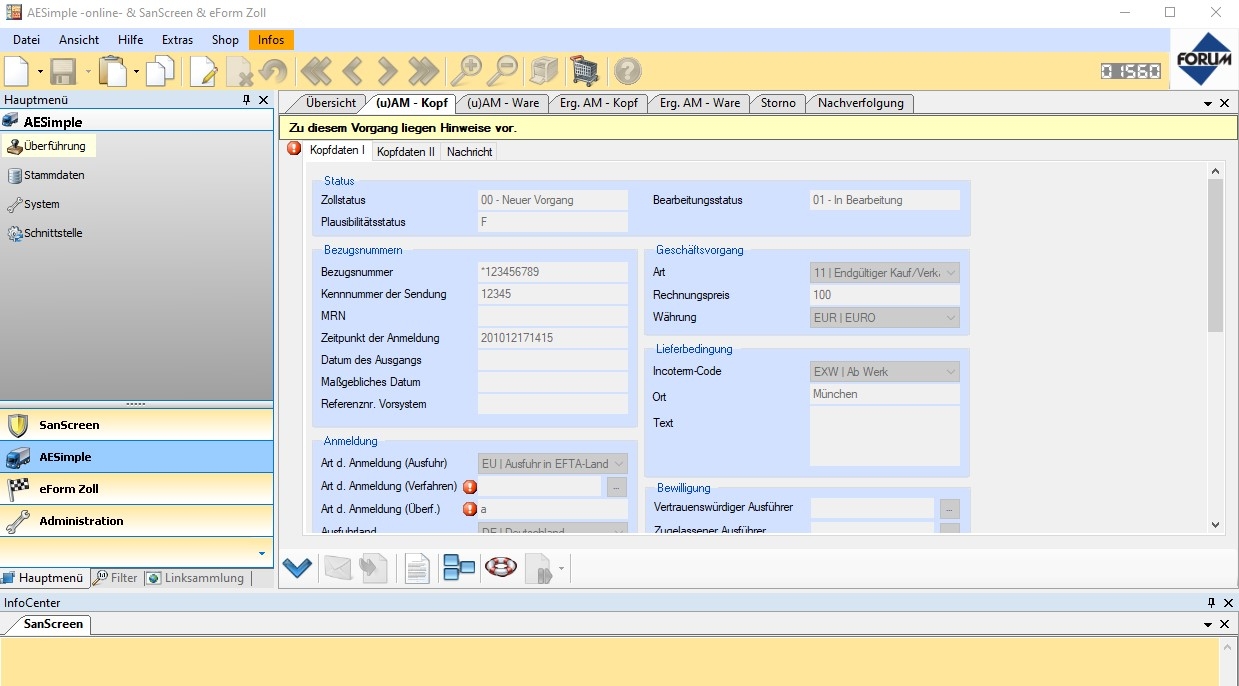Open the Datei menu

tap(26, 40)
